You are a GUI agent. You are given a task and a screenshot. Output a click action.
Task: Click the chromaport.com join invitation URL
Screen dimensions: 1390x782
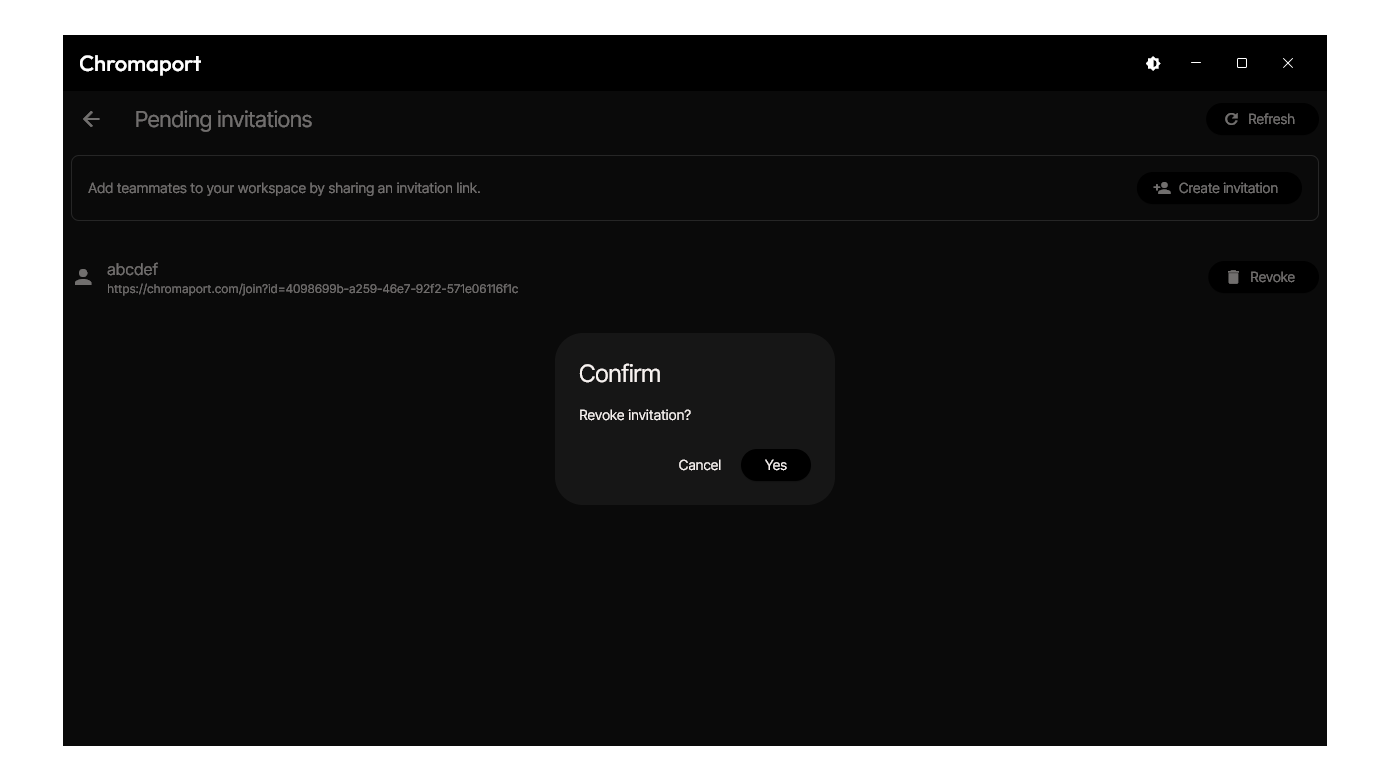(x=312, y=289)
